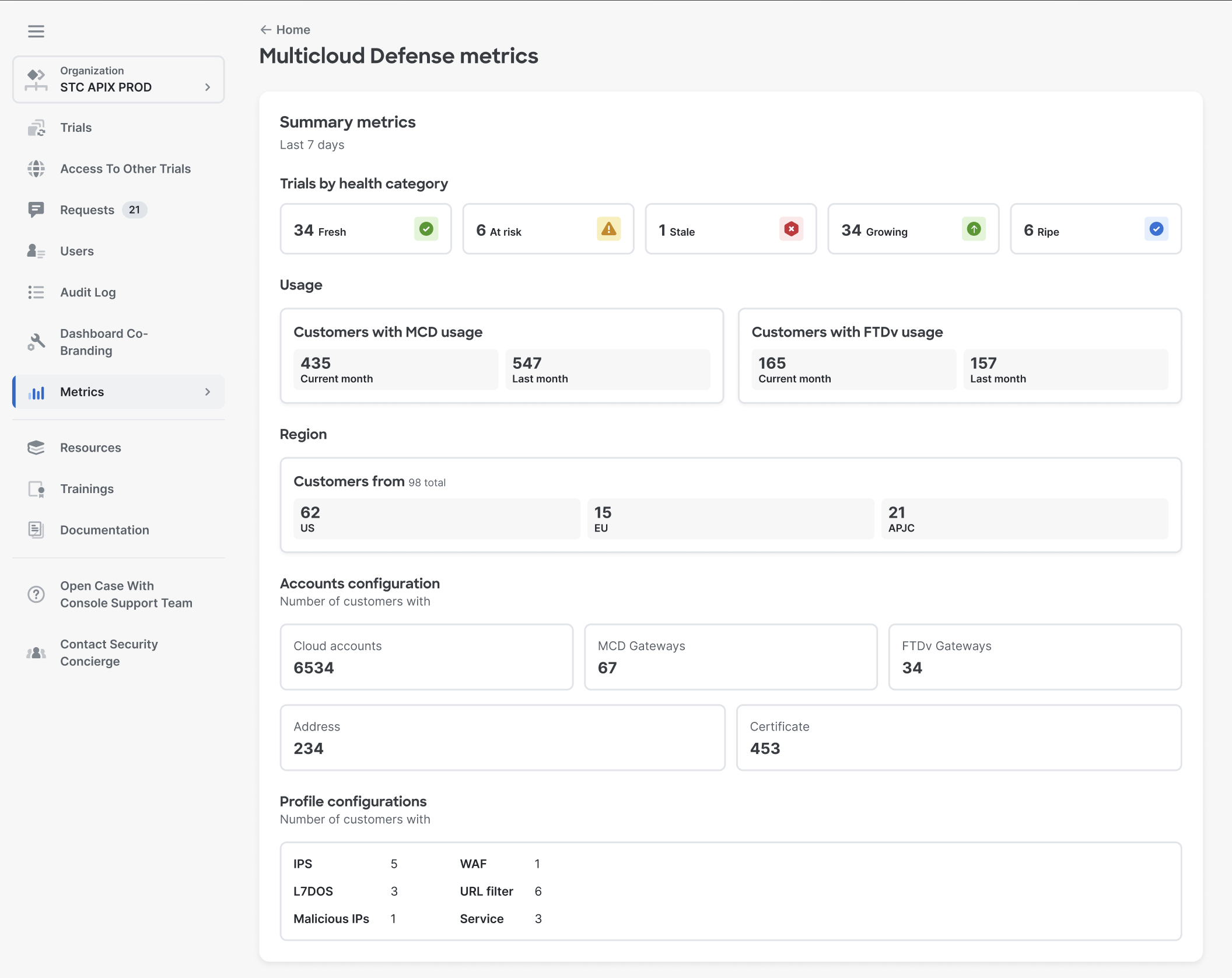Click the Users icon in sidebar

[36, 252]
